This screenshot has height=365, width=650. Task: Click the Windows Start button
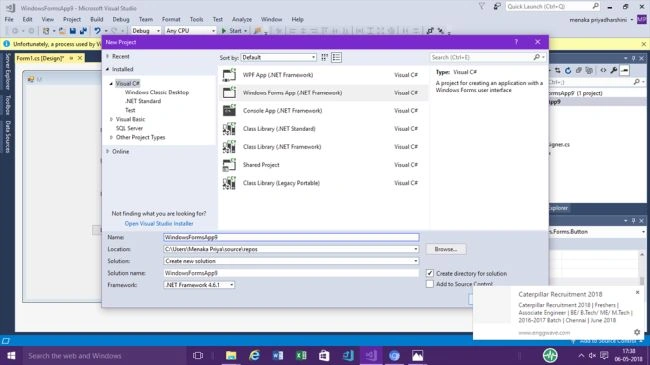click(x=11, y=355)
